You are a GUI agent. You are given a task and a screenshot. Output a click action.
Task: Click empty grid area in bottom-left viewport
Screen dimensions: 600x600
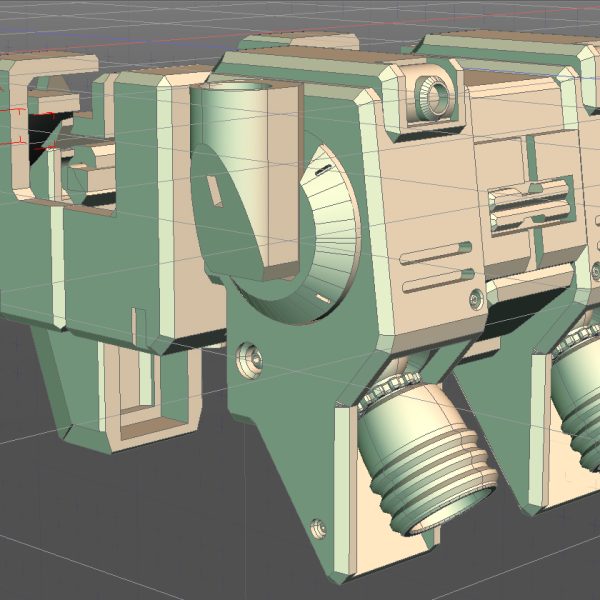click(100, 530)
